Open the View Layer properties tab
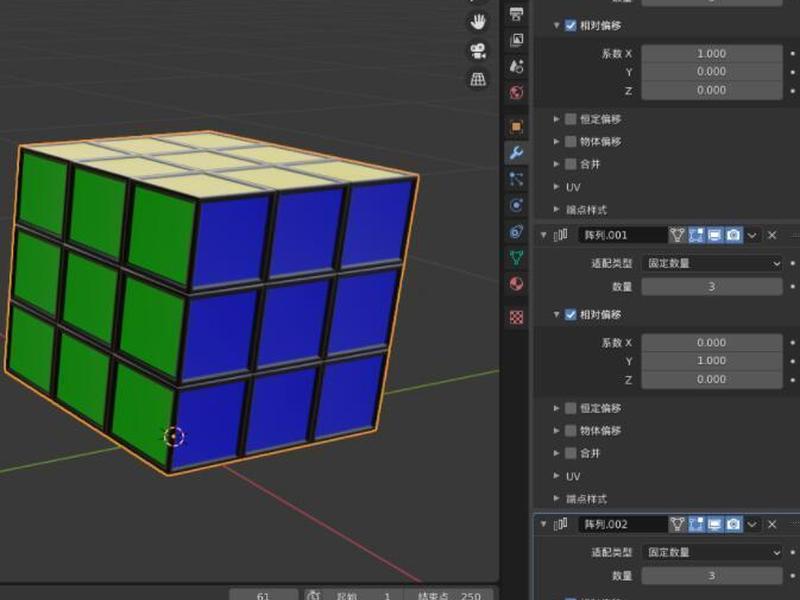Screen dimensions: 800x600 tap(516, 40)
